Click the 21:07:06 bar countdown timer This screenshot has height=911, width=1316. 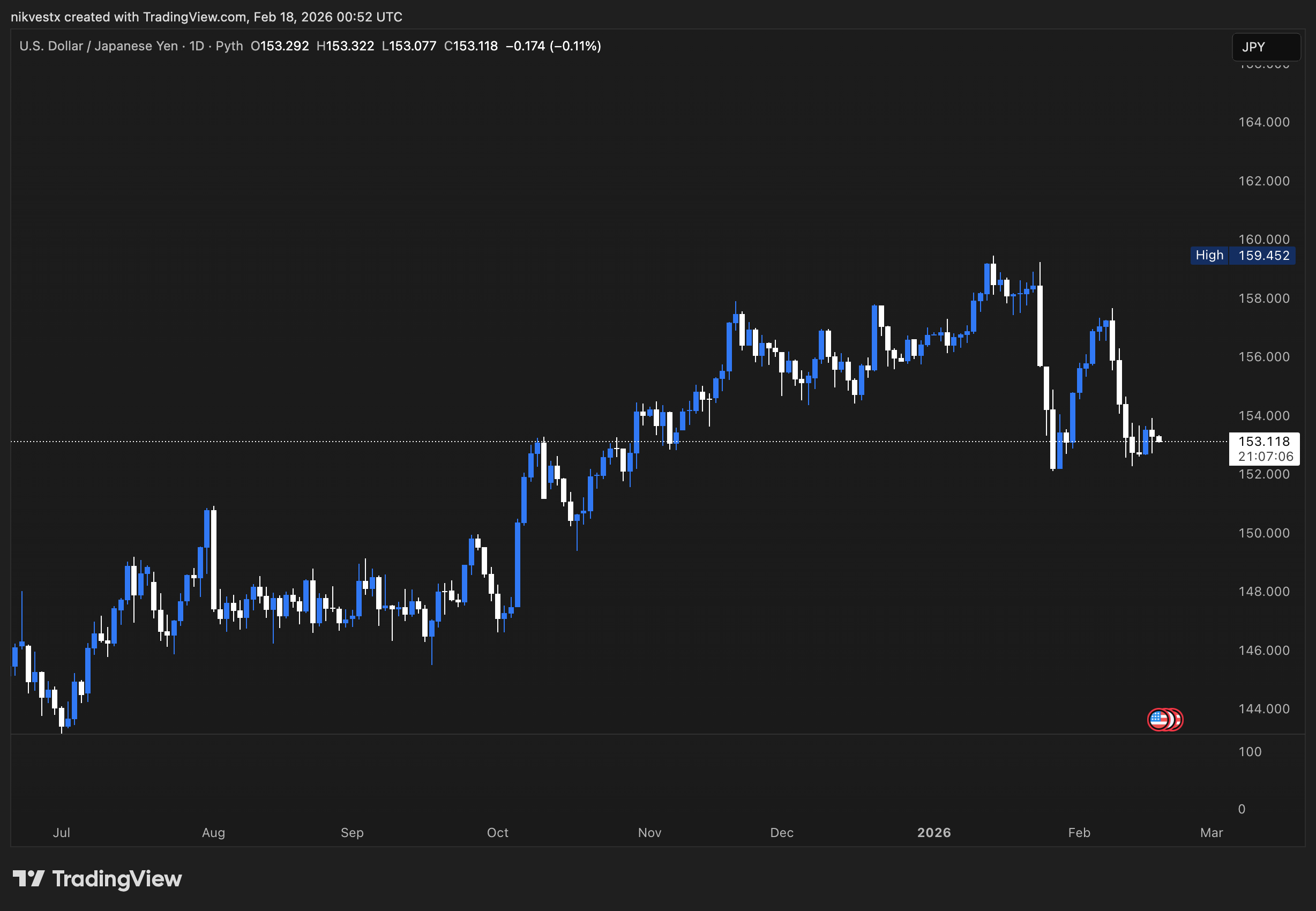tap(1265, 457)
